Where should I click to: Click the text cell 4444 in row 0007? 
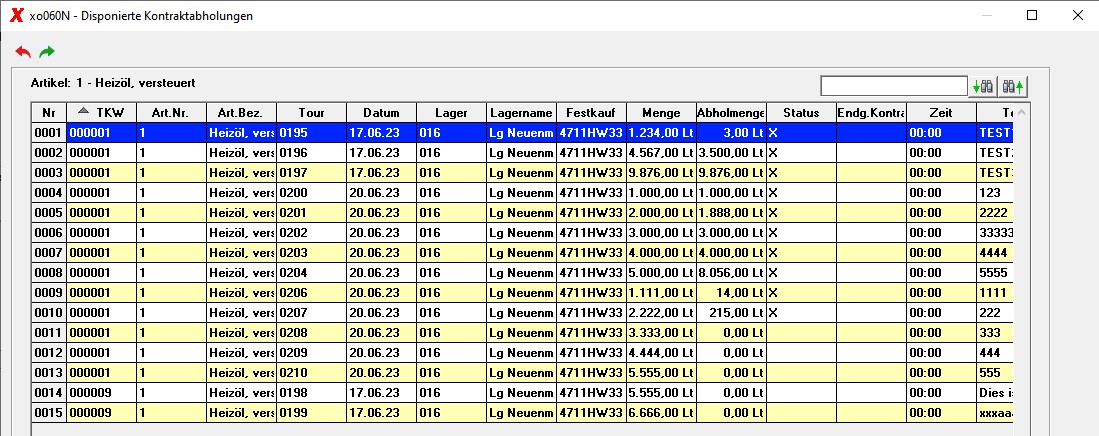(x=995, y=252)
